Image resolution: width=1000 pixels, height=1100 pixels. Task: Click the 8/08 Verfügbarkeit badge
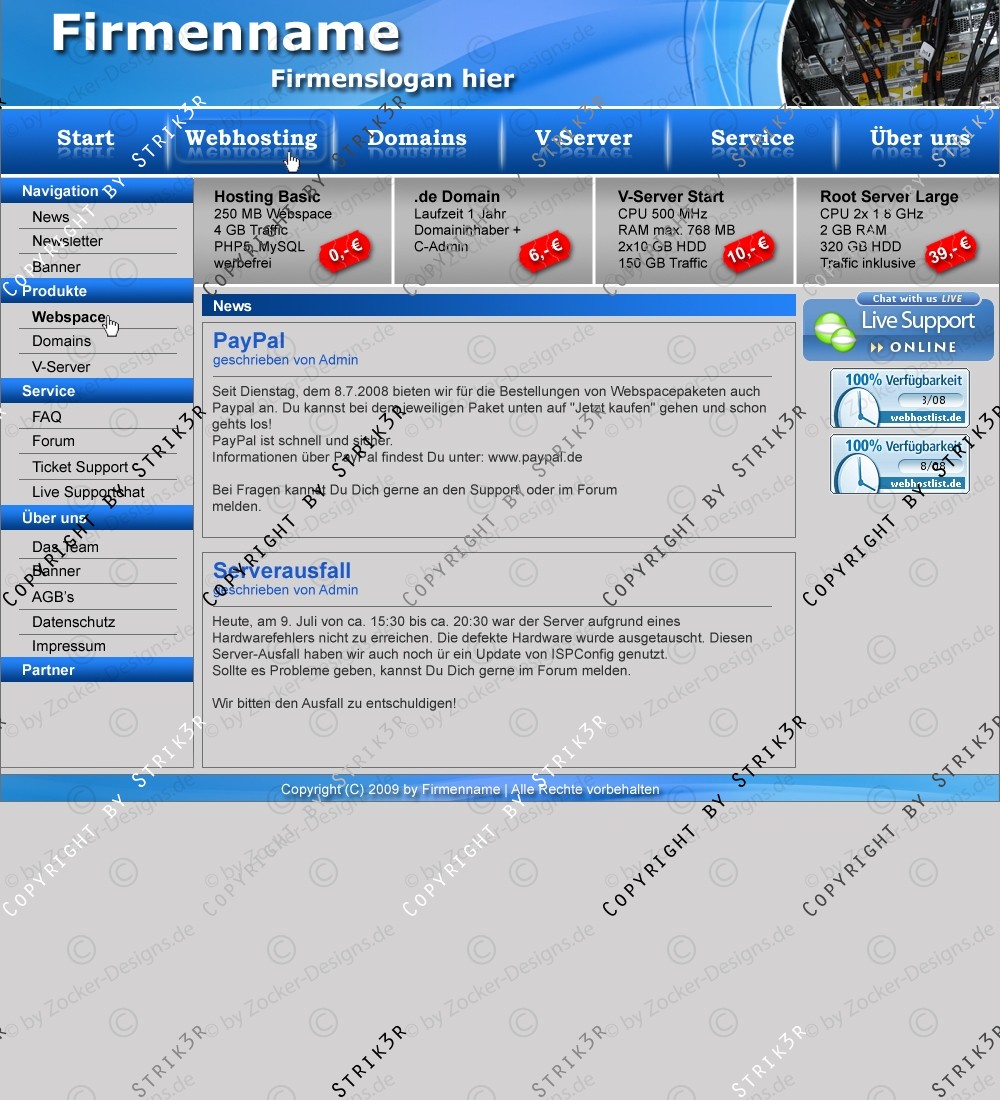coord(900,464)
